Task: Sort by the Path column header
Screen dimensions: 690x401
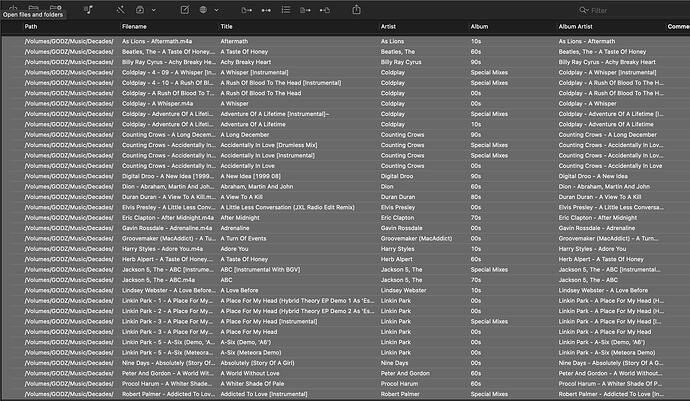Action: [31, 26]
